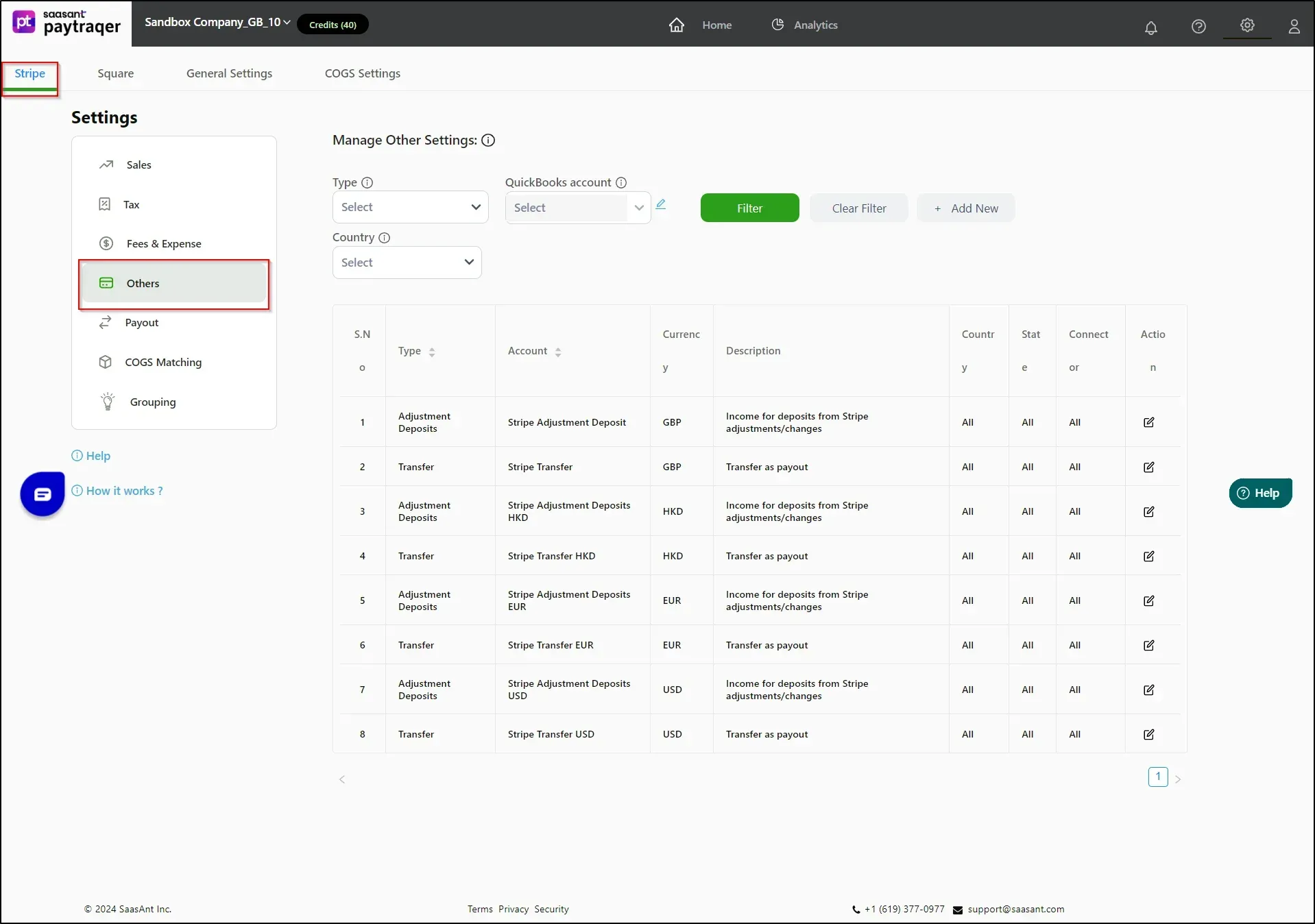Open the notifications bell
1315x924 pixels.
pos(1151,27)
